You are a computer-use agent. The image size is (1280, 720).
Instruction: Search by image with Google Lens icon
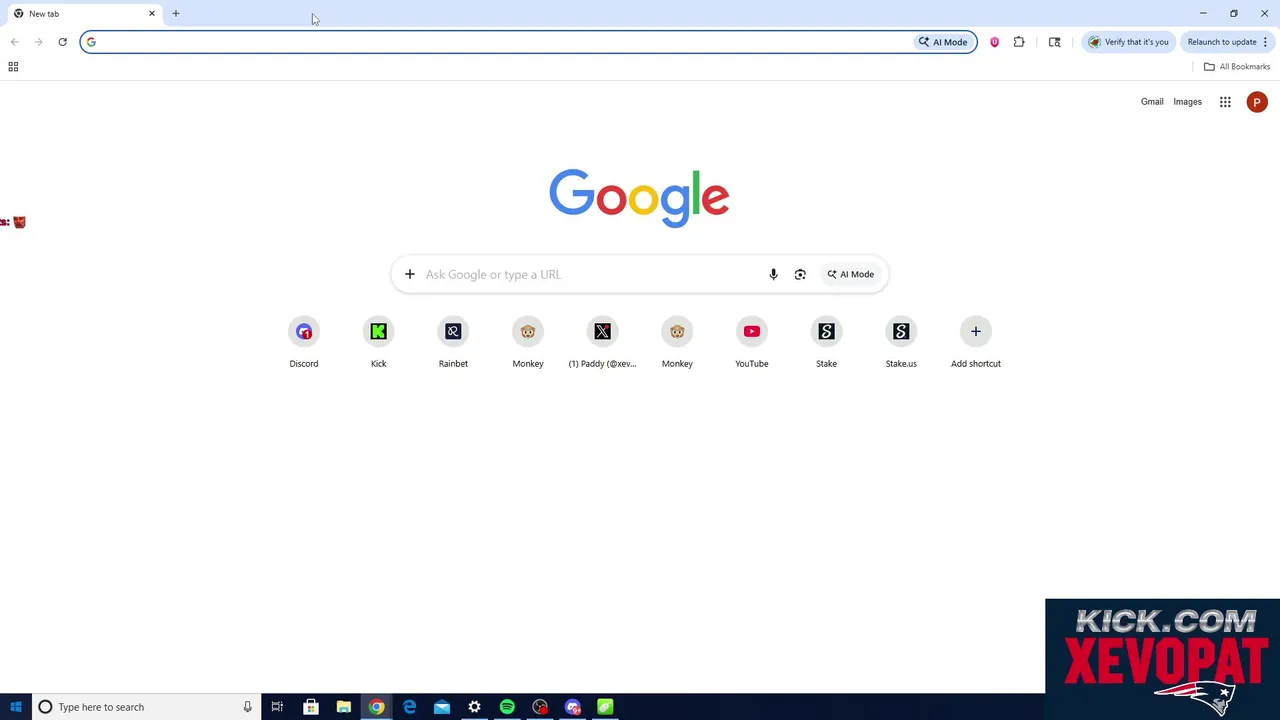(x=800, y=274)
